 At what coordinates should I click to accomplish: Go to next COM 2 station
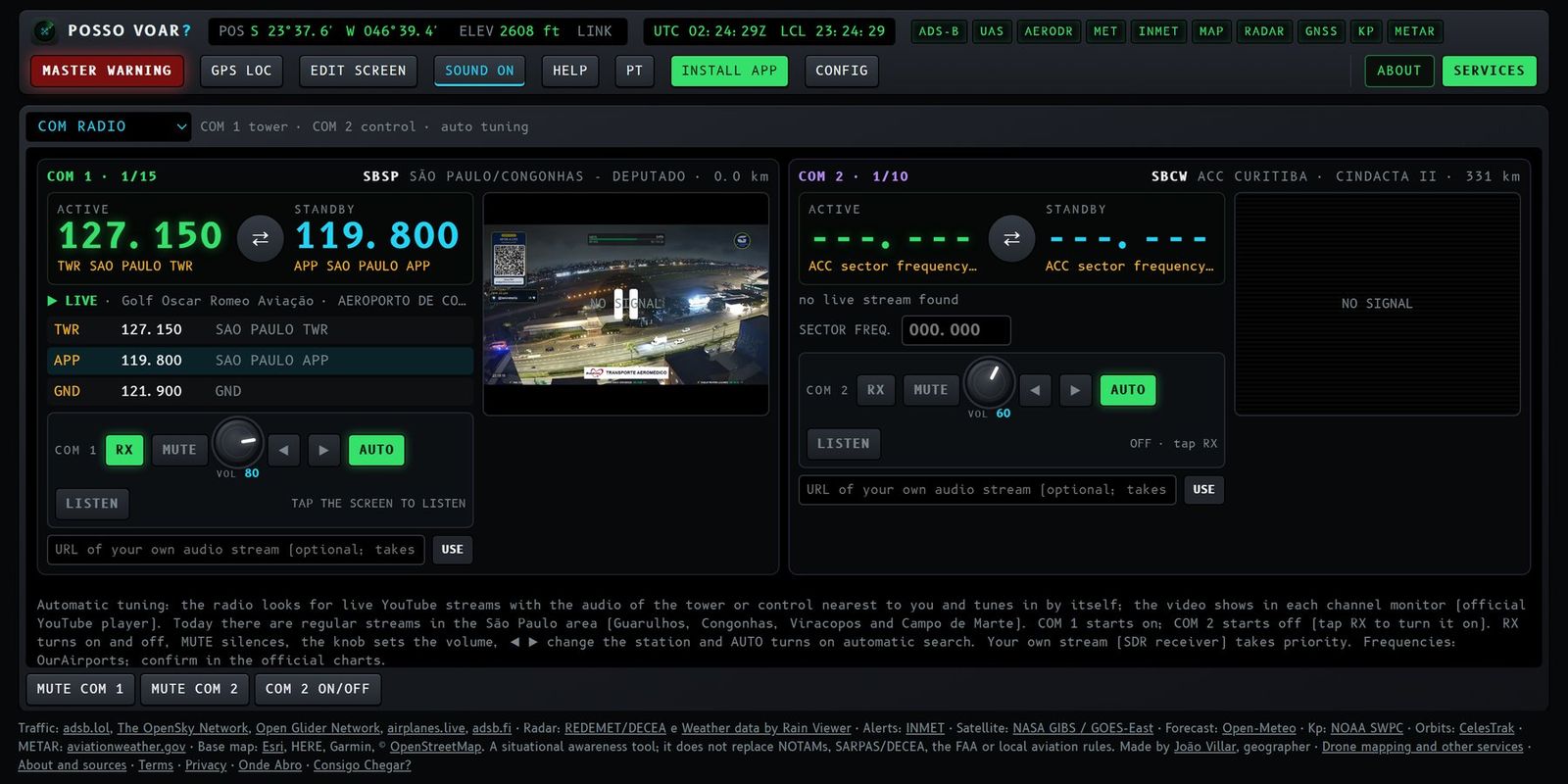click(1075, 390)
